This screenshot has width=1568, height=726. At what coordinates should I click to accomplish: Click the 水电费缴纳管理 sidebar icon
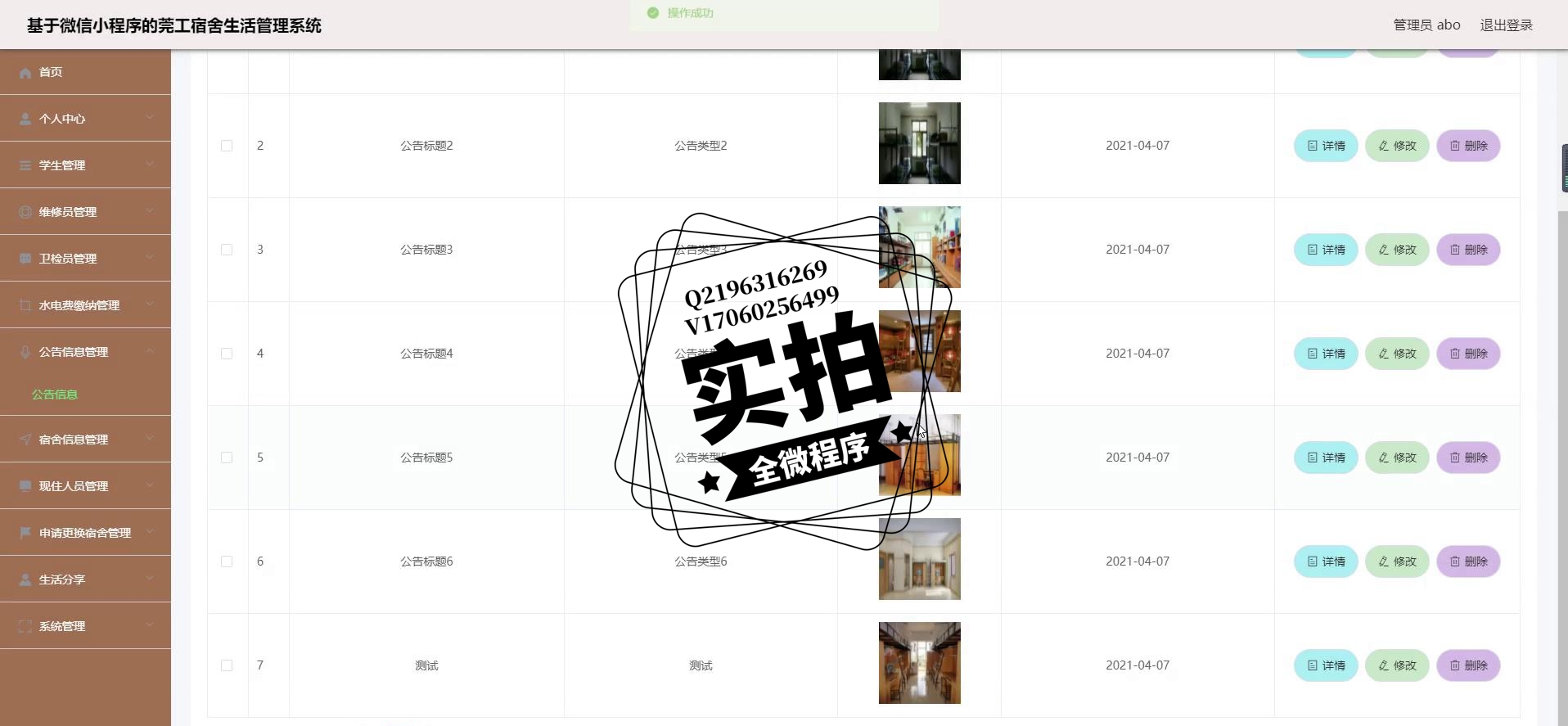point(25,305)
